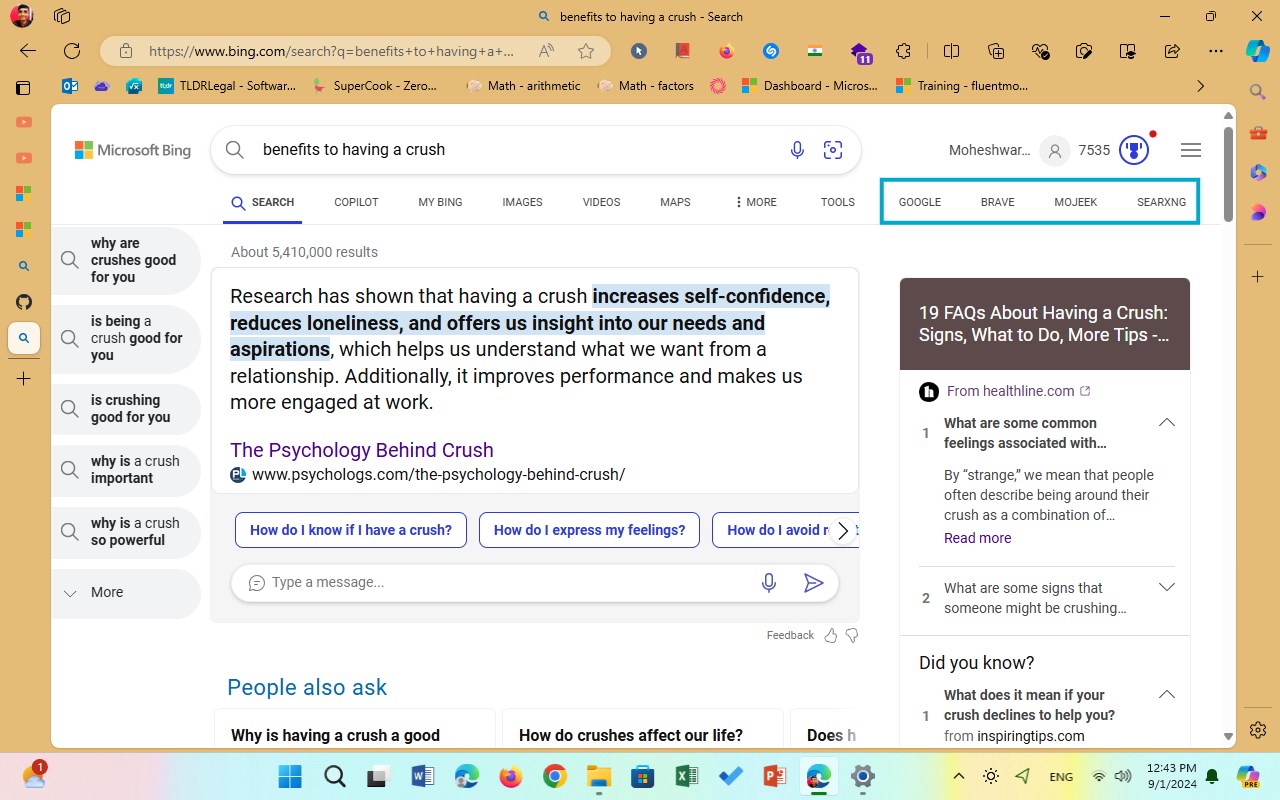The height and width of the screenshot is (800, 1280).
Task: Open Excel from the taskbar
Action: coord(686,776)
